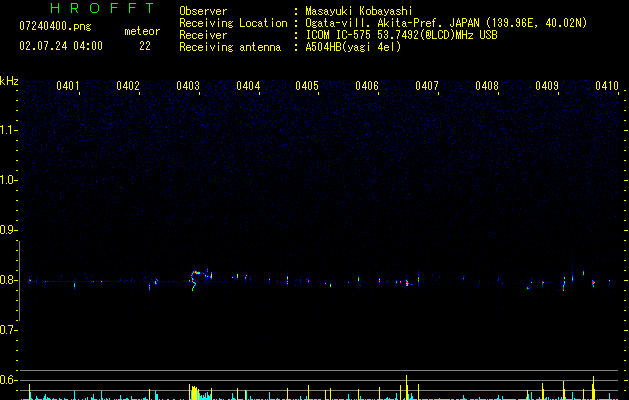Click the Receiving antenna label
Screen dimensions: 629x400
point(230,47)
